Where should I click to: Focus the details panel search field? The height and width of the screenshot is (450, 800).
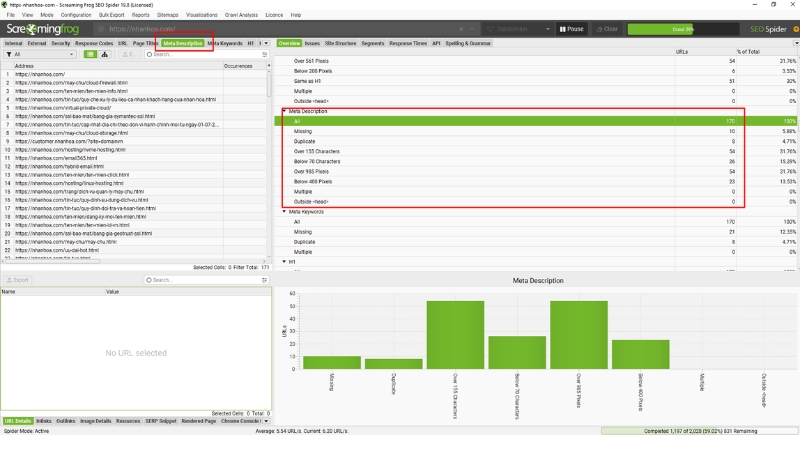(204, 280)
